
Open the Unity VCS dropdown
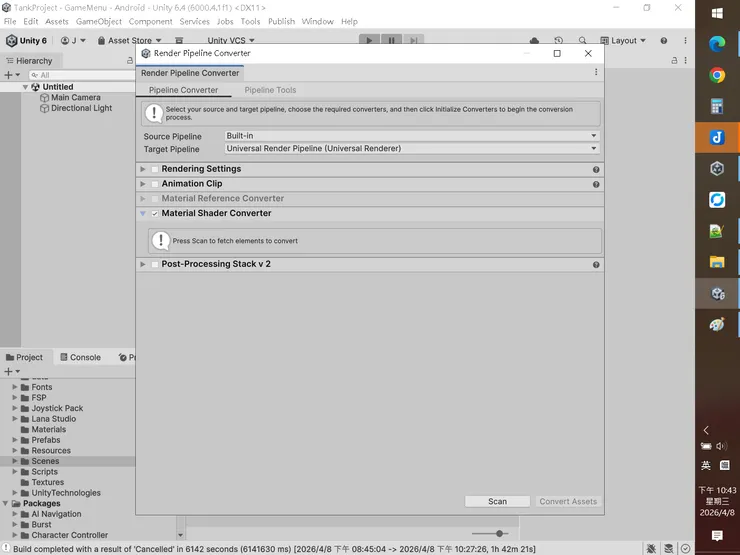click(x=231, y=41)
